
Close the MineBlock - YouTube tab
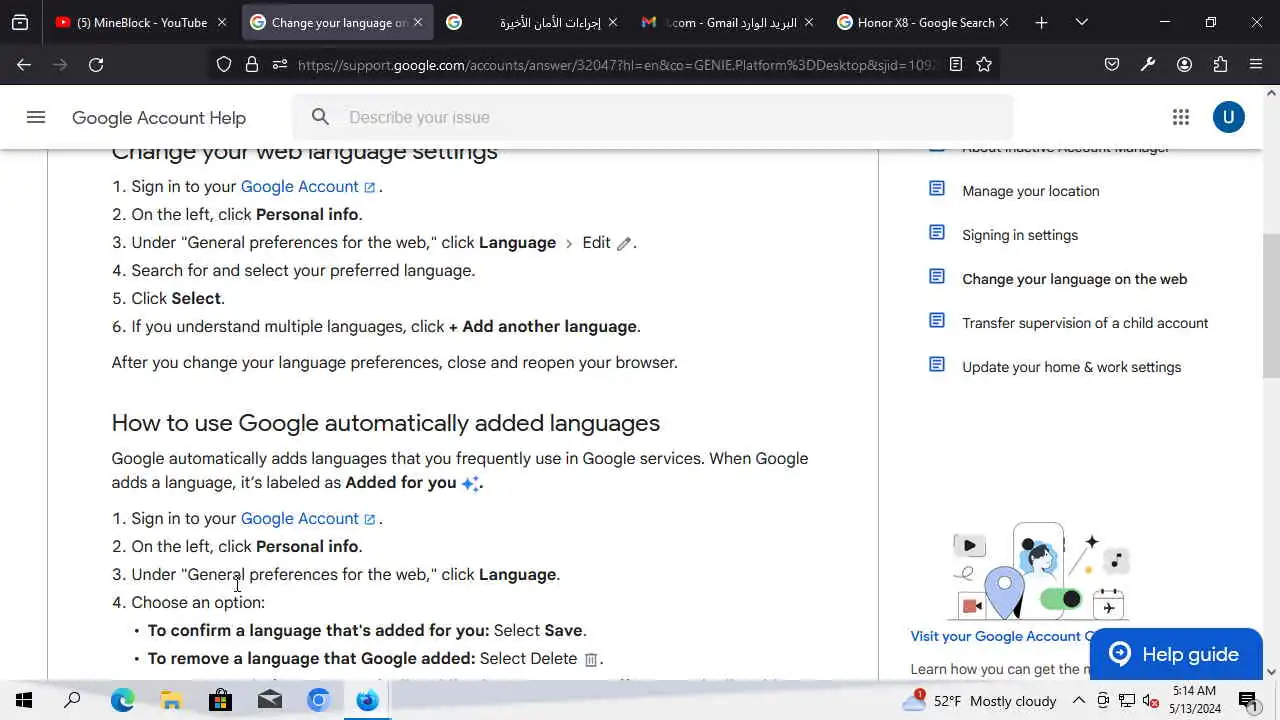(222, 22)
